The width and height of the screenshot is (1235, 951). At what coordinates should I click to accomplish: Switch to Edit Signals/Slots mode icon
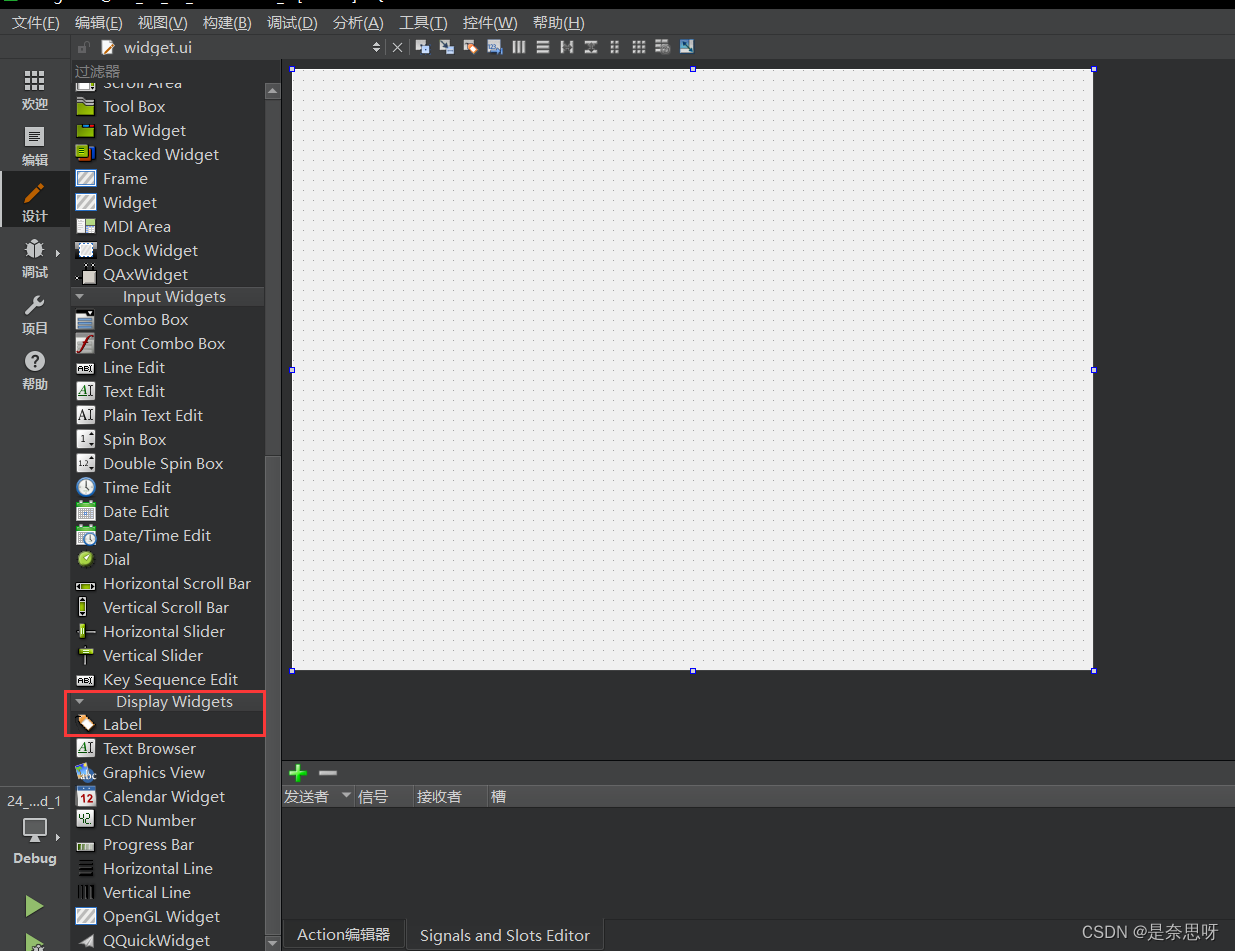[x=446, y=47]
